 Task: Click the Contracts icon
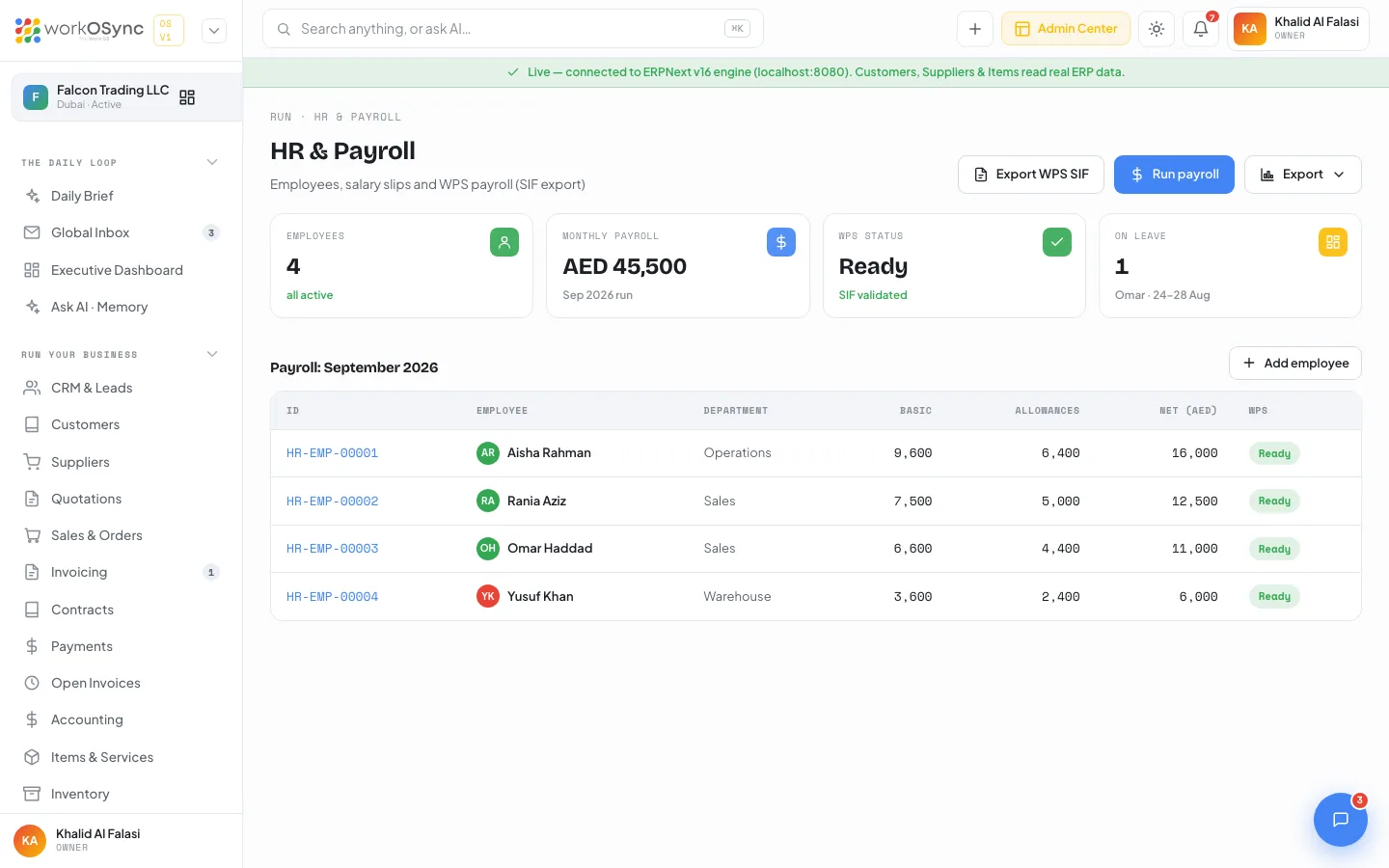point(32,610)
